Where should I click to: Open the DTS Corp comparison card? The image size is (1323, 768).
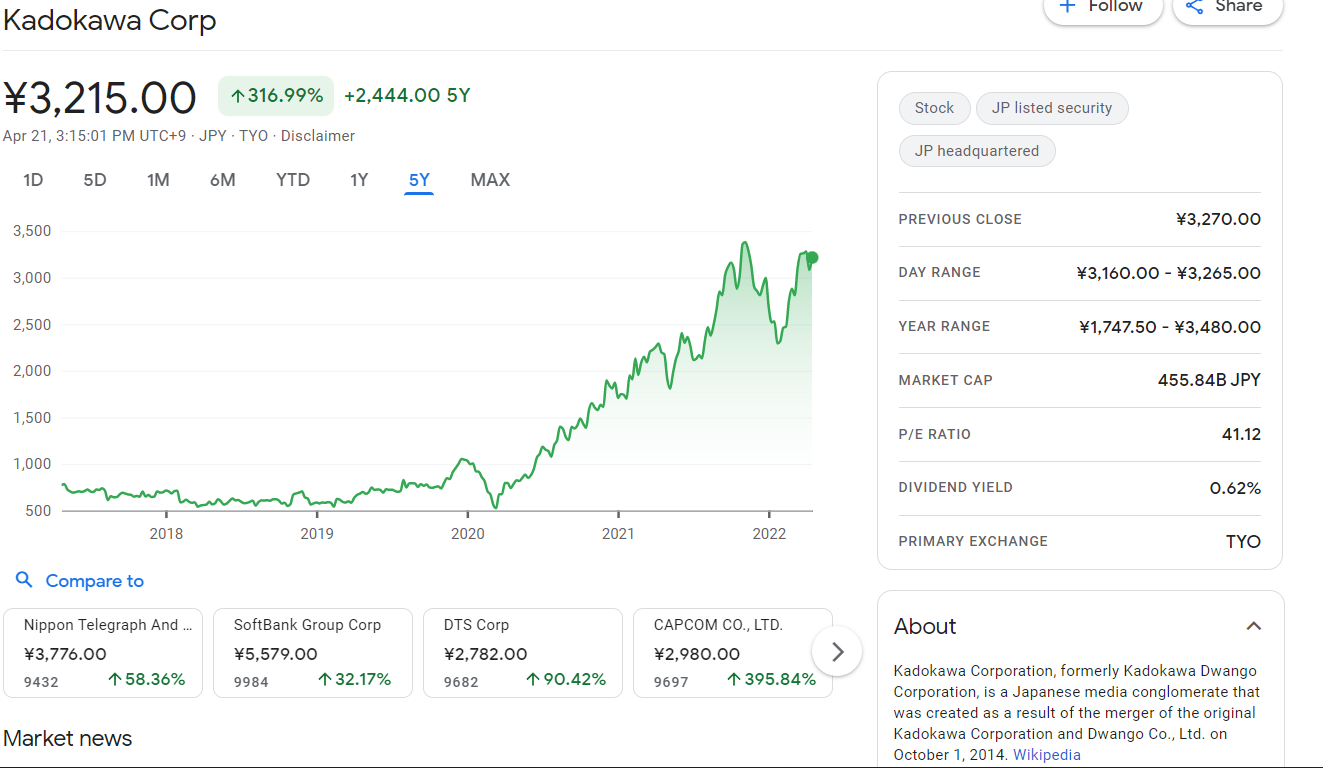[523, 653]
